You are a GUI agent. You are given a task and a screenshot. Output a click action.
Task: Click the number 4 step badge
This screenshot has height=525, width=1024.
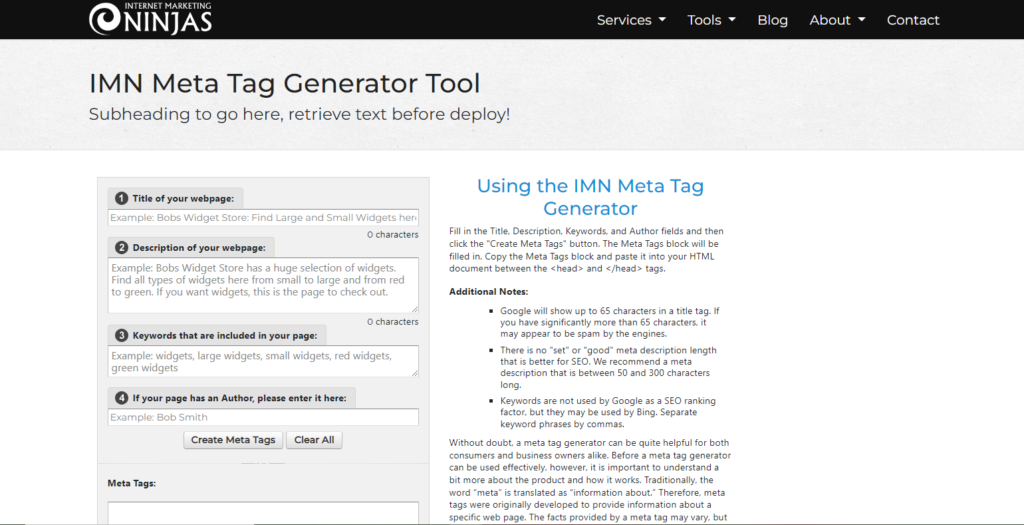tap(121, 398)
